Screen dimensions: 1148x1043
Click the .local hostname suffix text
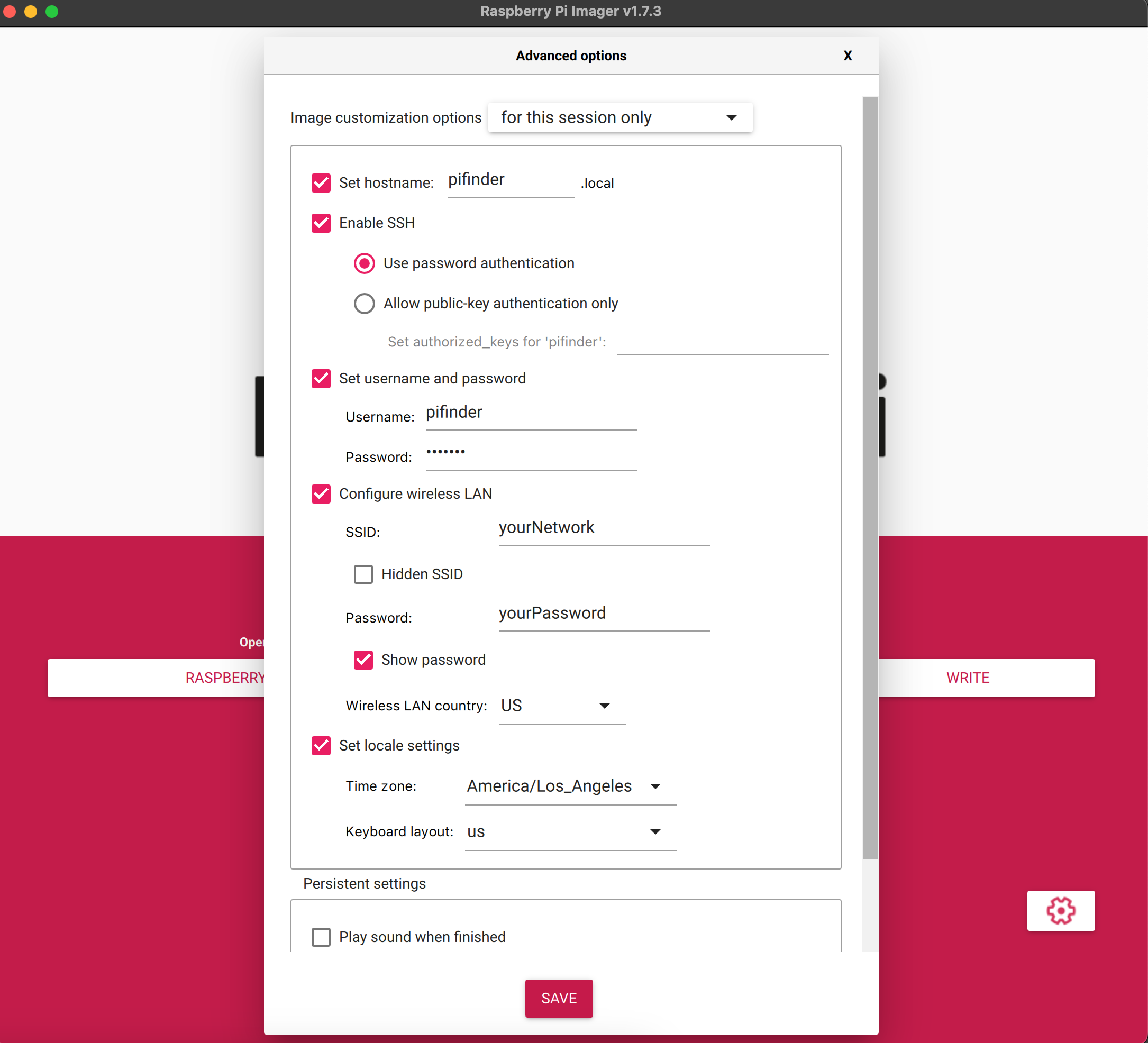(x=597, y=184)
